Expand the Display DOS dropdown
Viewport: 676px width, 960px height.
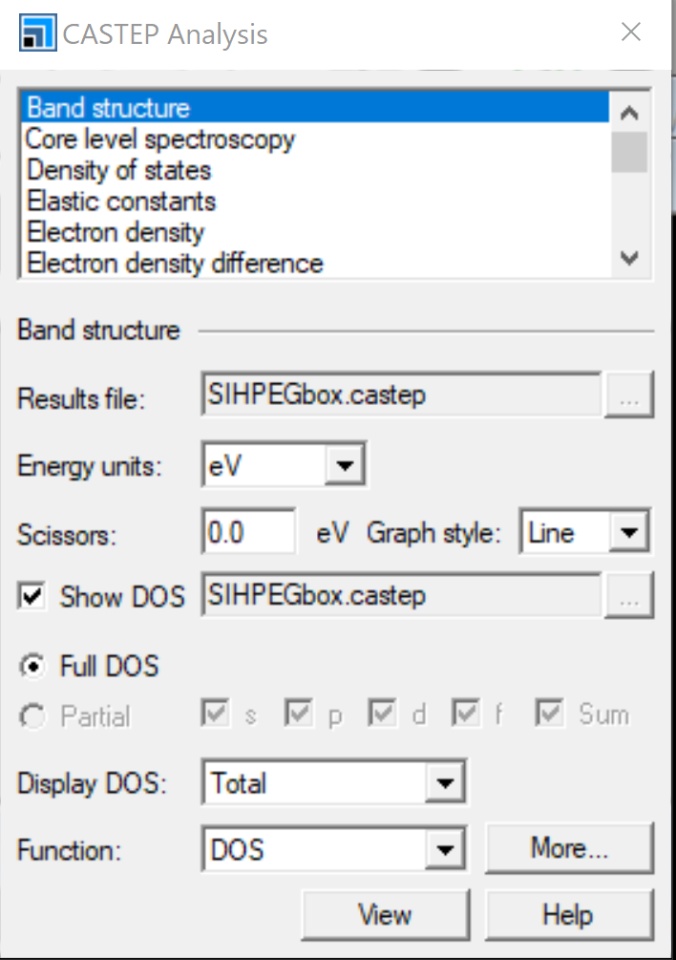click(445, 782)
